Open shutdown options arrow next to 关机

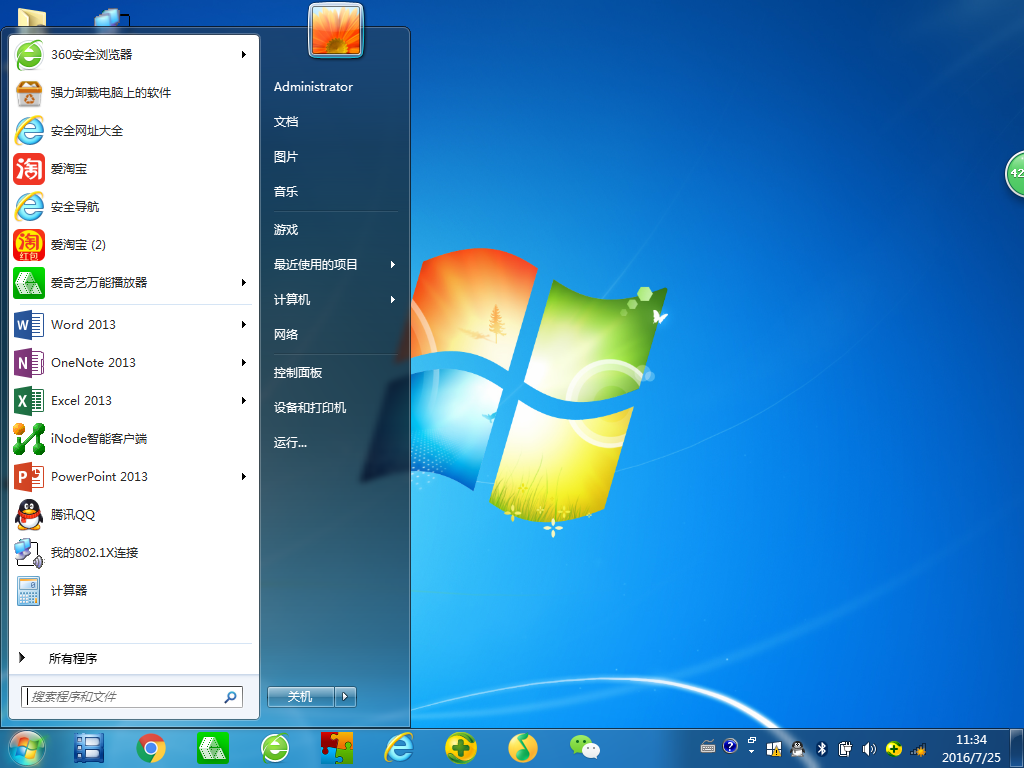pos(345,697)
